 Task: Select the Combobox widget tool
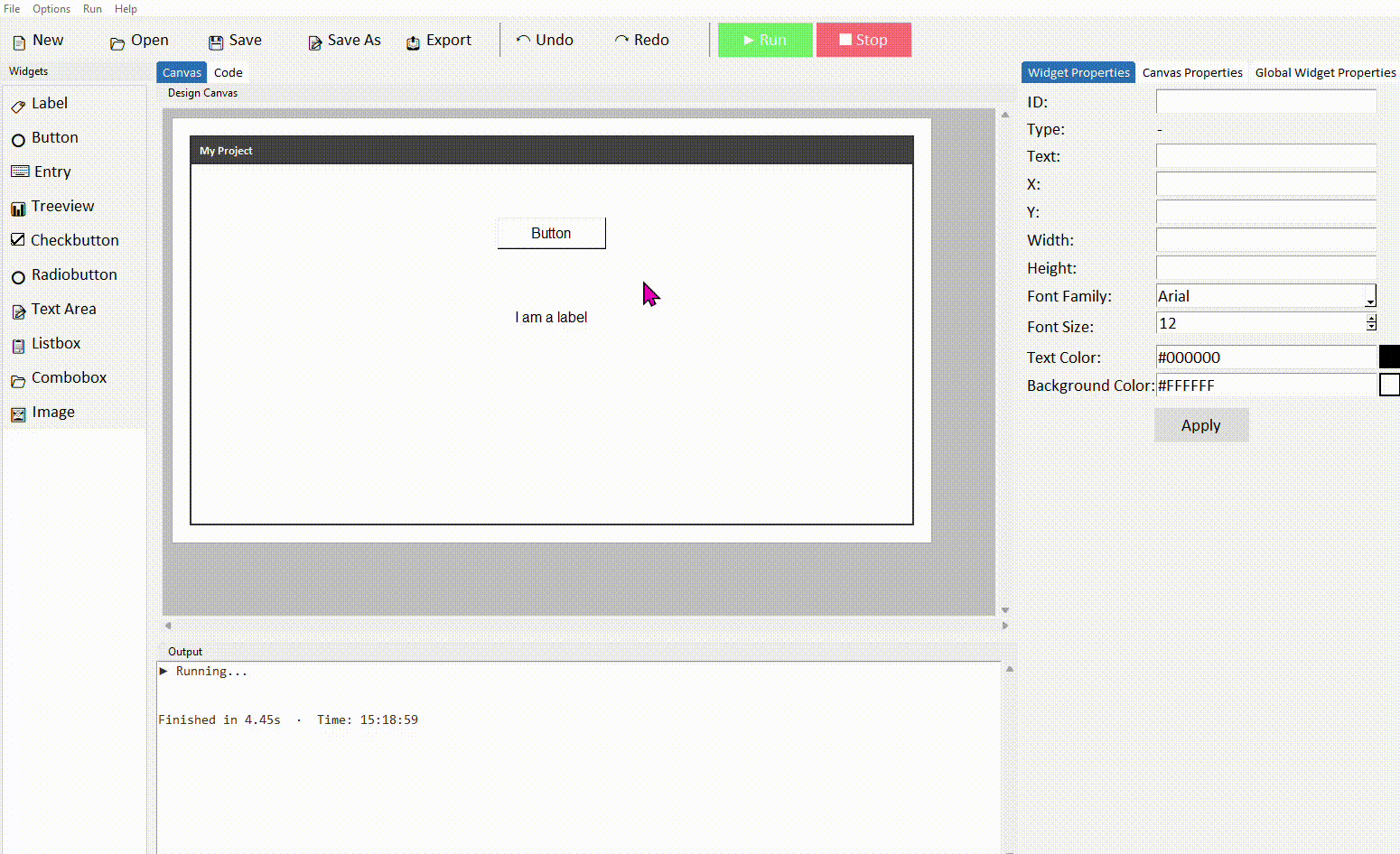click(69, 377)
